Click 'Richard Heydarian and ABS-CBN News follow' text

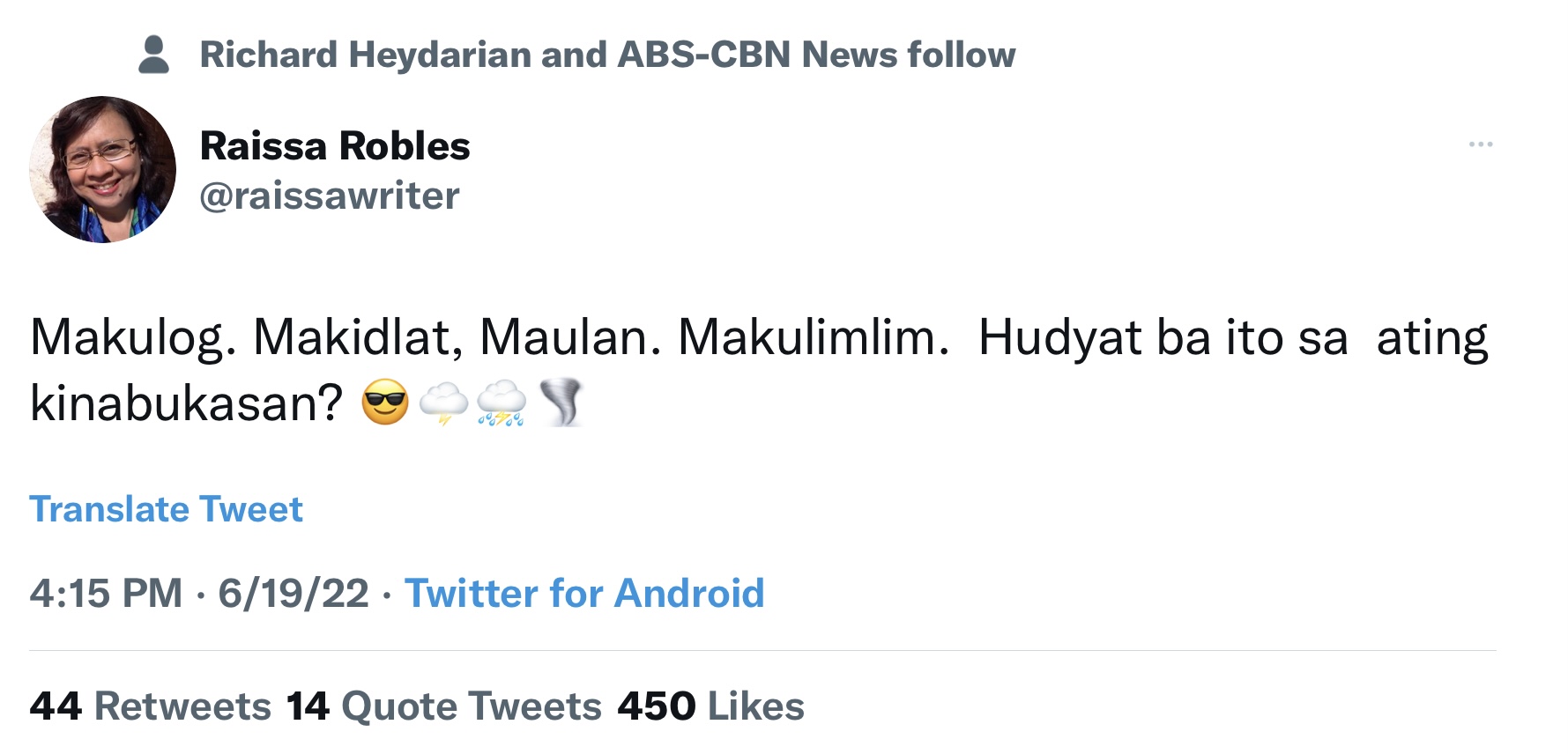point(608,53)
